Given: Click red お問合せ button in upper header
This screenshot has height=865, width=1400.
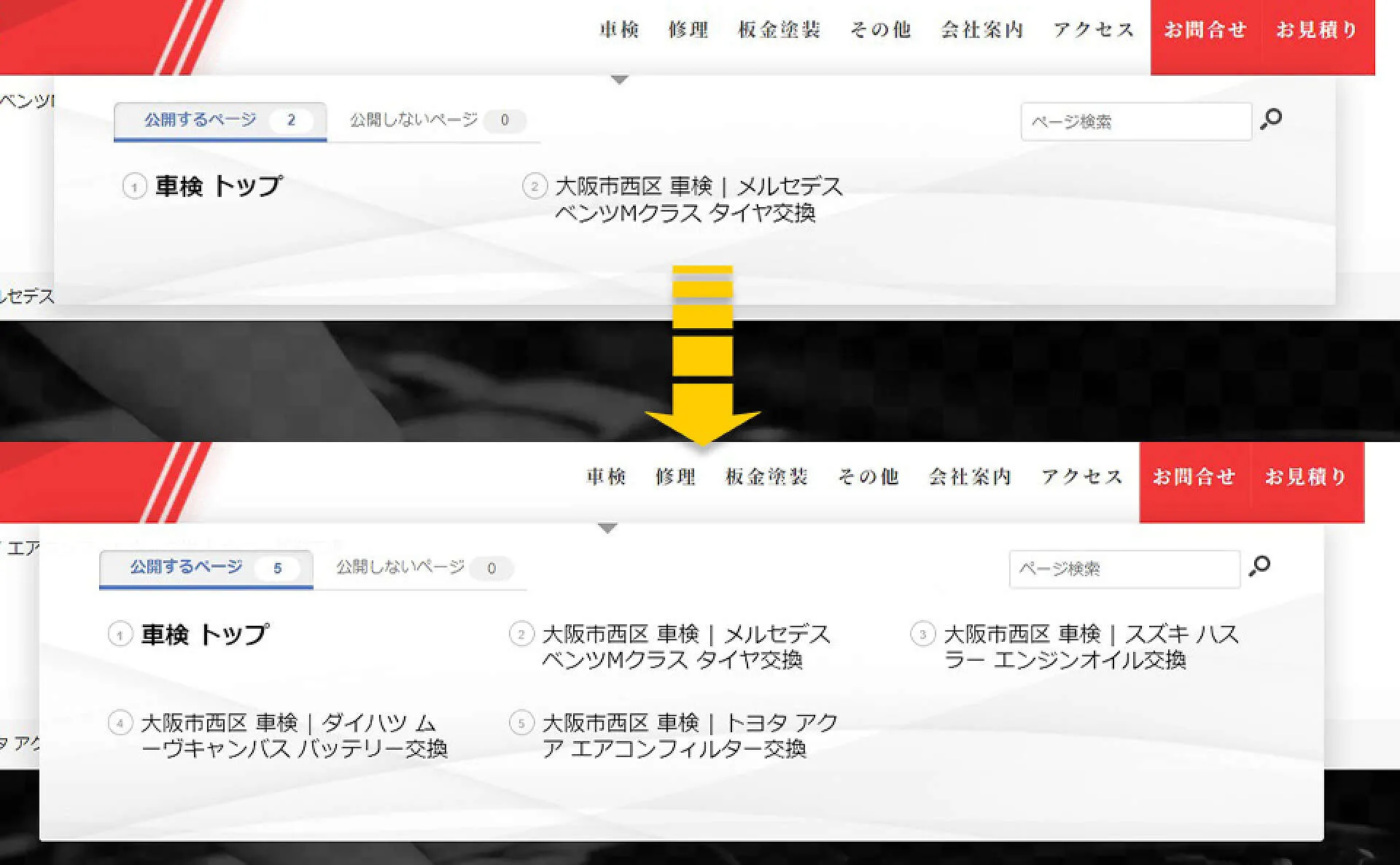Looking at the screenshot, I should pos(1206,37).
